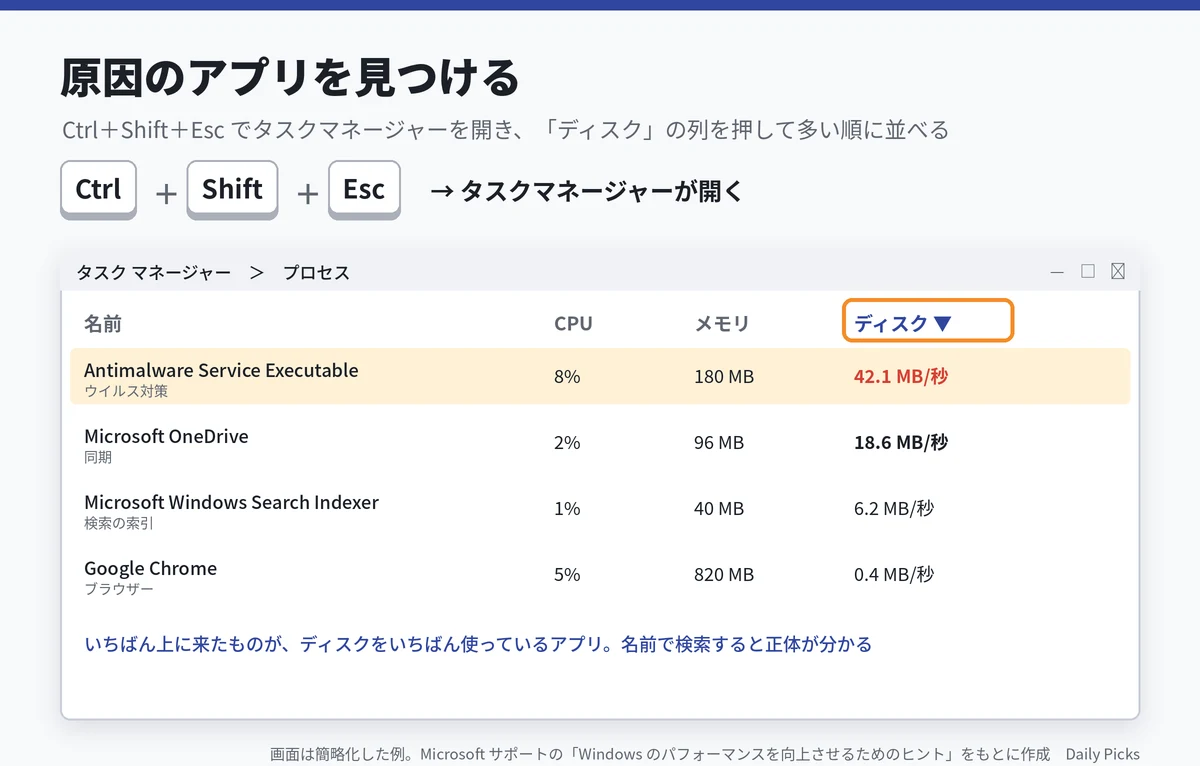Select Microsoft Windows Search Indexer process
Viewport: 1200px width, 766px height.
231,502
